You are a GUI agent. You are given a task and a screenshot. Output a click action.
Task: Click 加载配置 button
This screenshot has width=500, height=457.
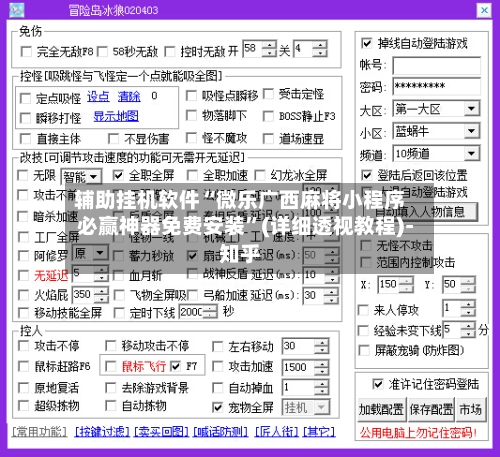382,409
